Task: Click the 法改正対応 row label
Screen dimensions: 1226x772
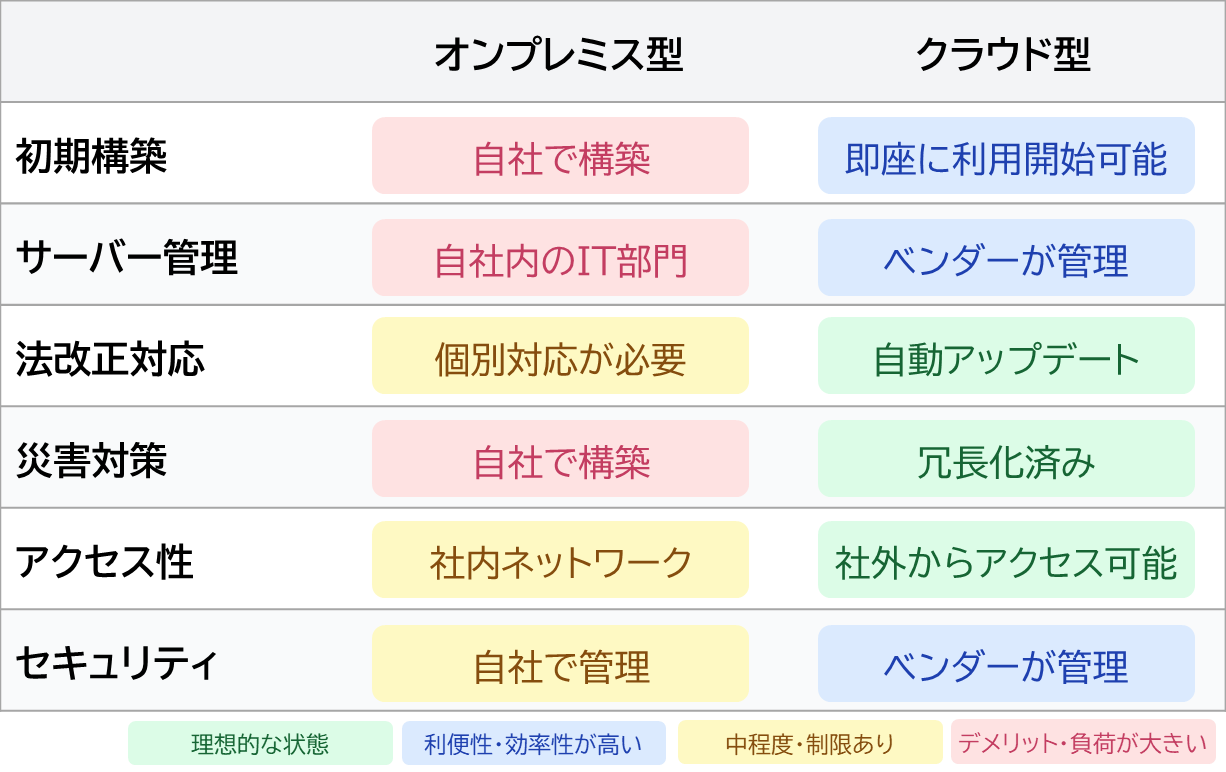Action: pos(110,359)
